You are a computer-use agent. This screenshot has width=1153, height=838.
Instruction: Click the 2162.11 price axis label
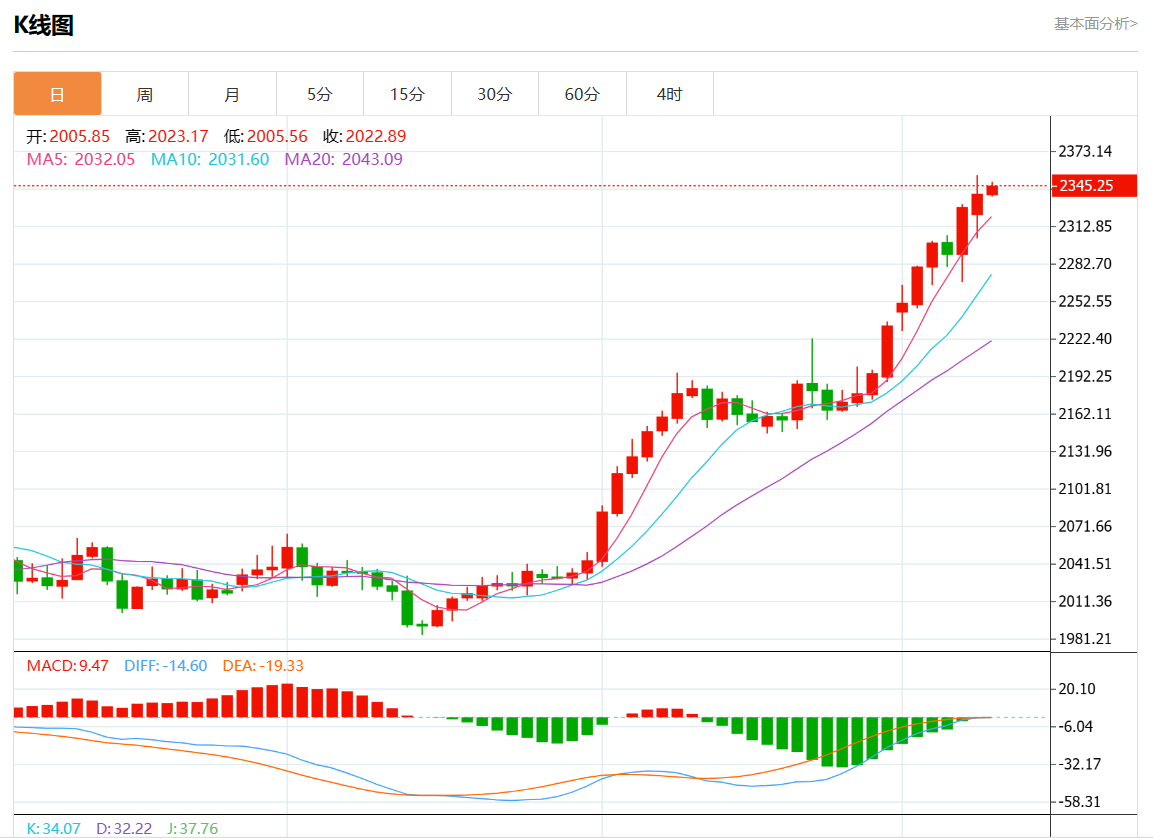pos(1085,414)
